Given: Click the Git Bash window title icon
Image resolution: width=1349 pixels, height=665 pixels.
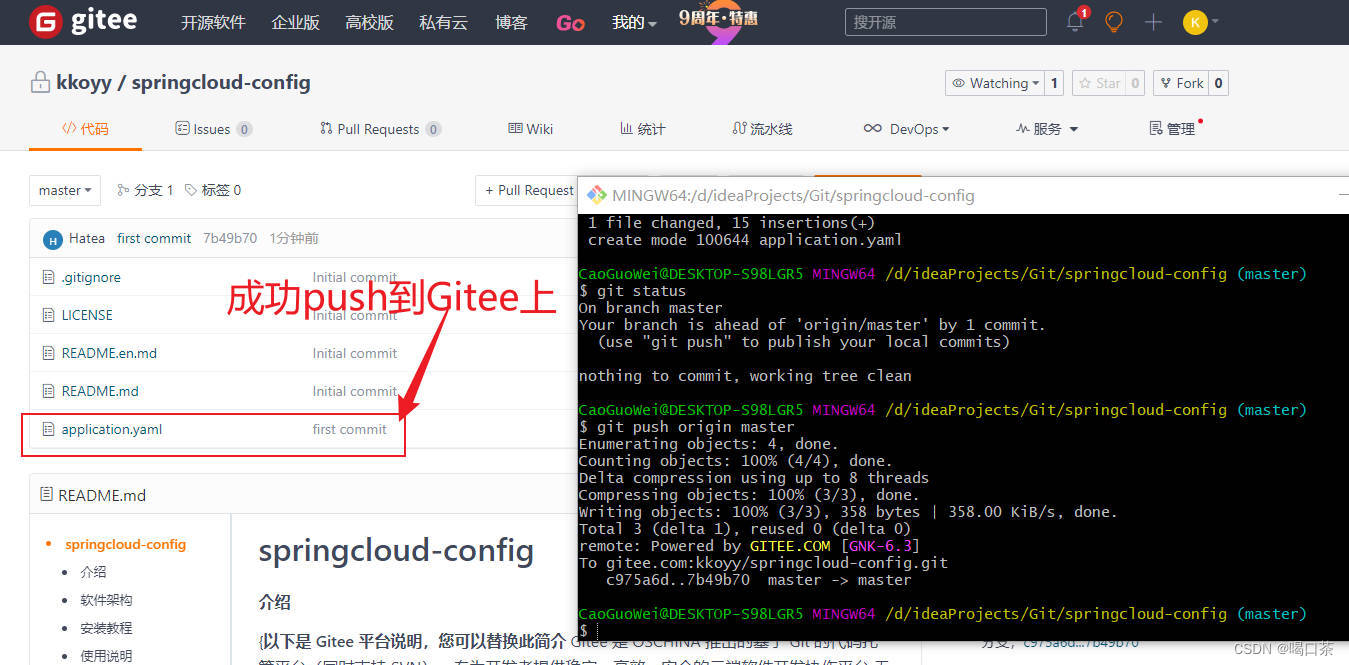Looking at the screenshot, I should [x=597, y=195].
